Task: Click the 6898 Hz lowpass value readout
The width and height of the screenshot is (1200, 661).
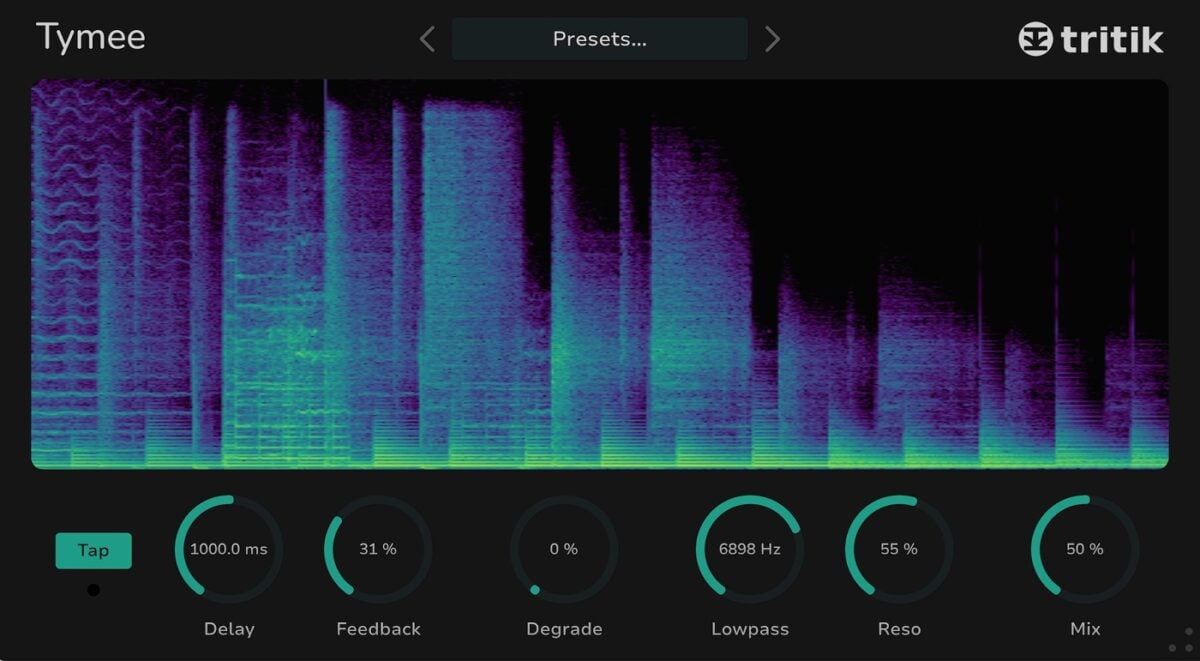Action: (x=749, y=549)
